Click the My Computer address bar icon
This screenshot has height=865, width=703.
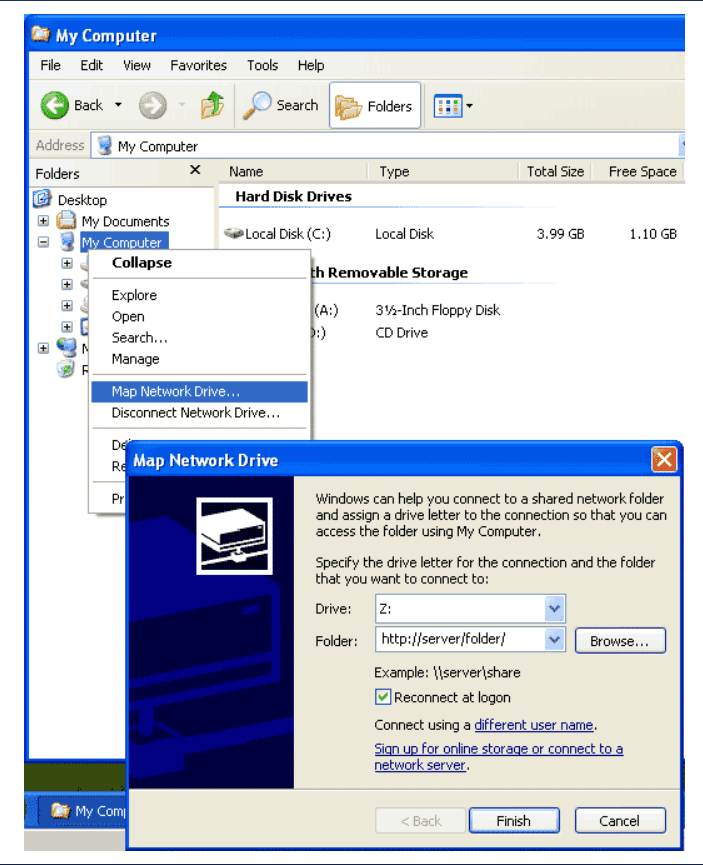(x=104, y=146)
